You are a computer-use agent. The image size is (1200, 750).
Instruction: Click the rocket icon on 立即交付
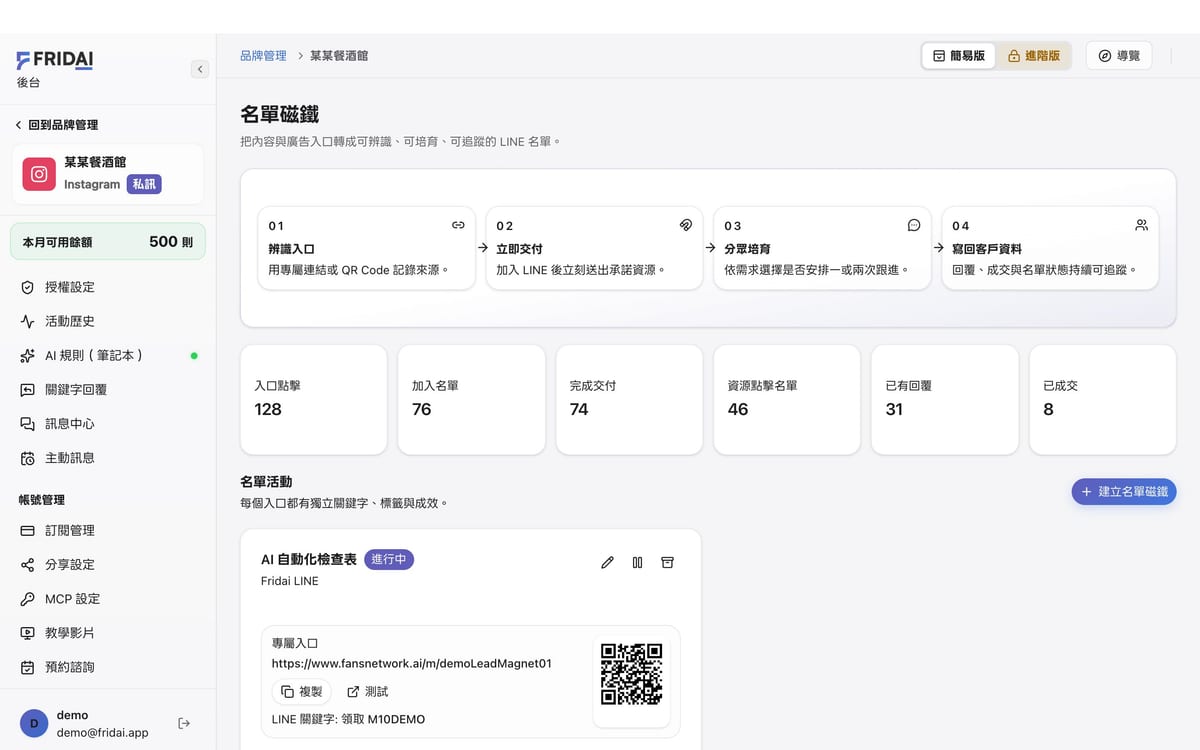pyautogui.click(x=686, y=225)
